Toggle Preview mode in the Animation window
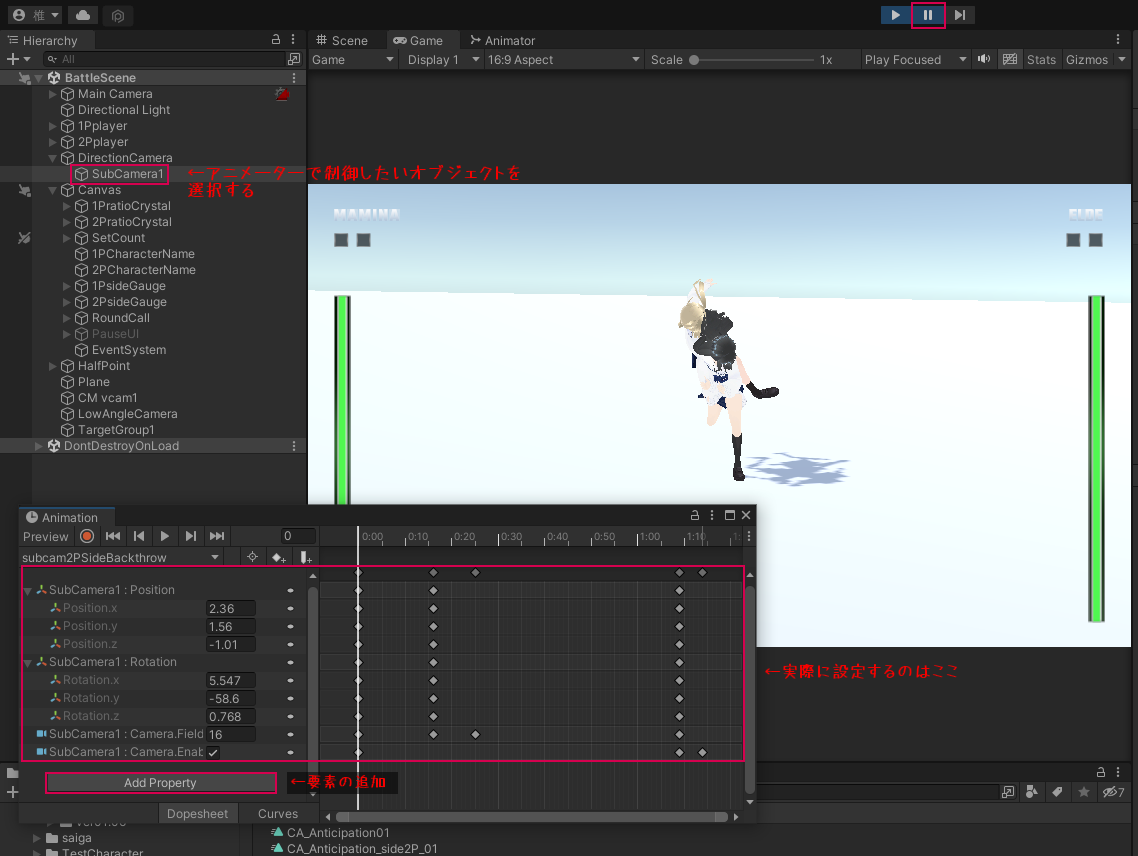1138x856 pixels. [47, 536]
